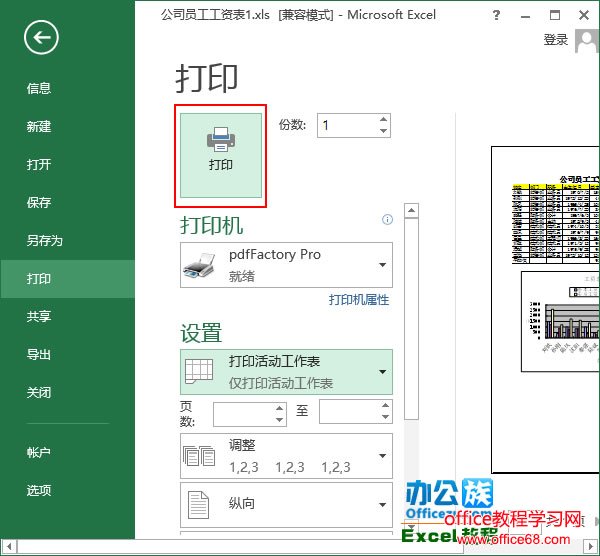Increase copies count with up arrow

point(383,120)
